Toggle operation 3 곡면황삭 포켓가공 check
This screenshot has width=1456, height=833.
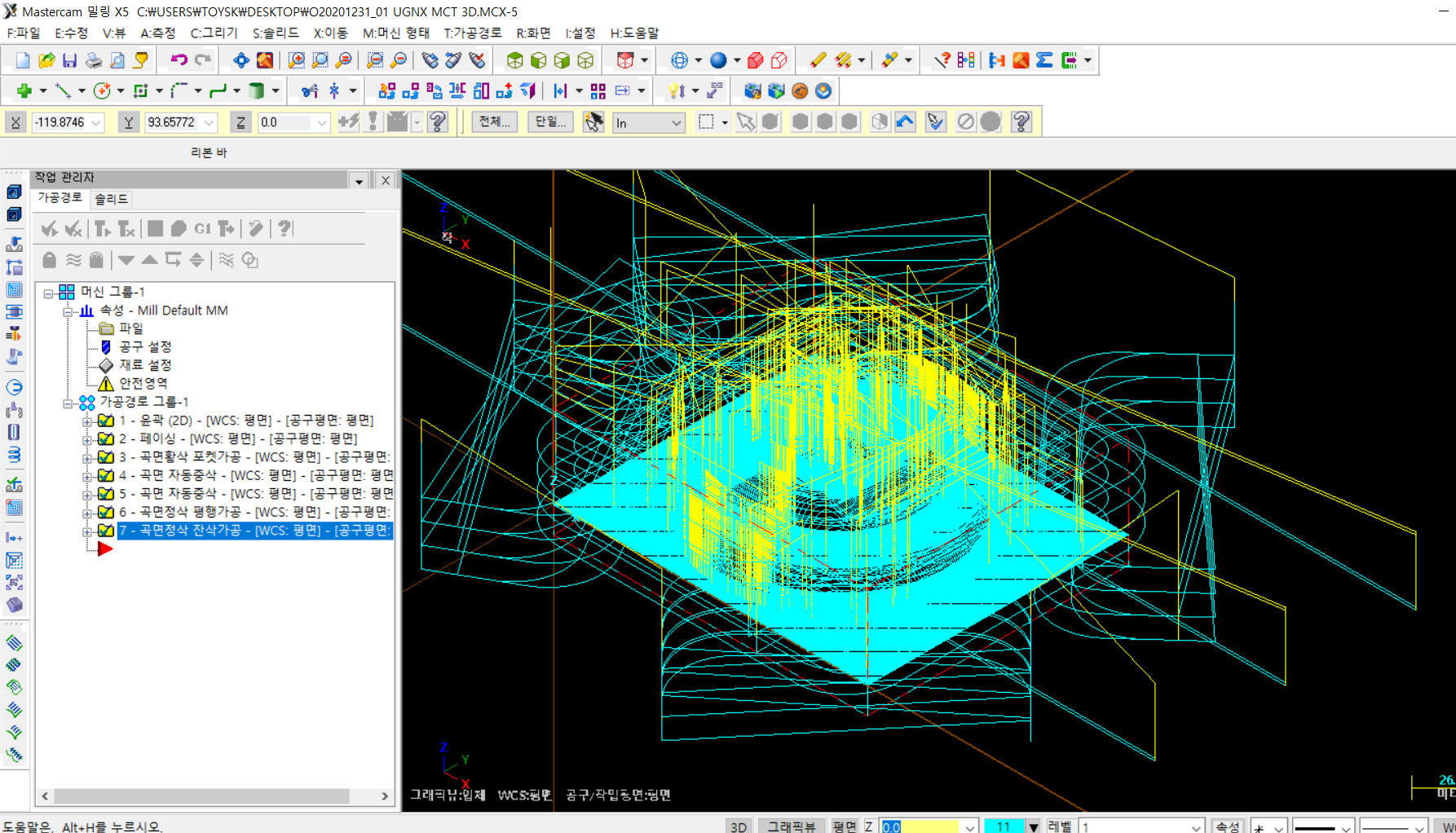tap(106, 457)
